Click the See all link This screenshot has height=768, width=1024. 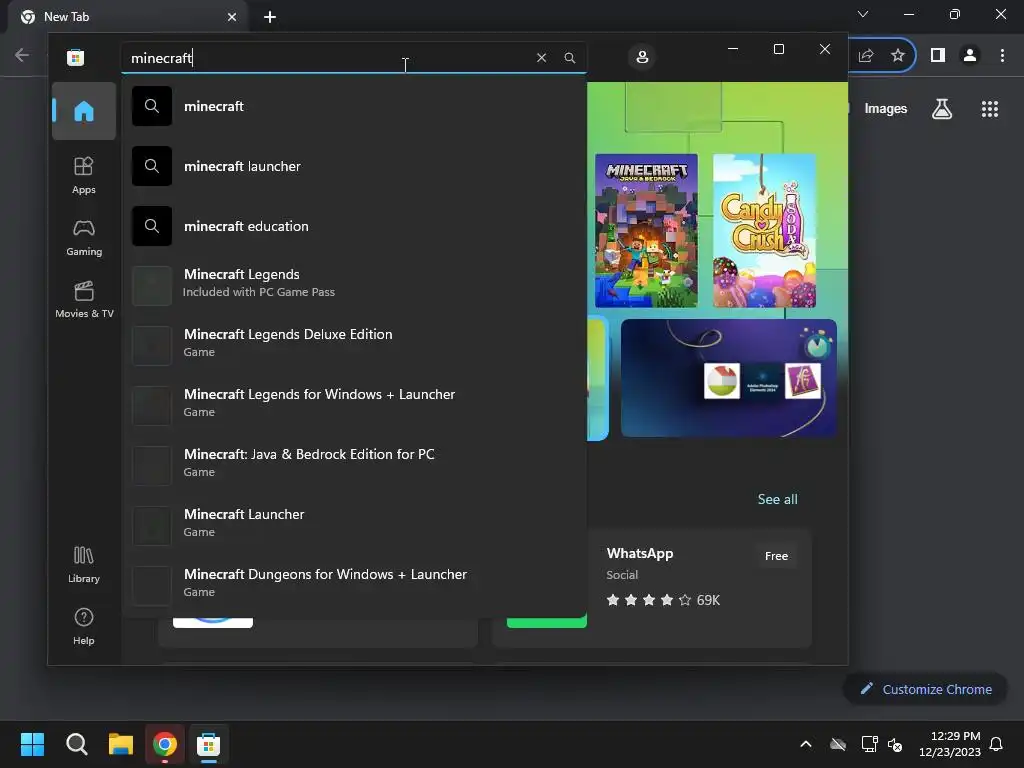coord(777,499)
